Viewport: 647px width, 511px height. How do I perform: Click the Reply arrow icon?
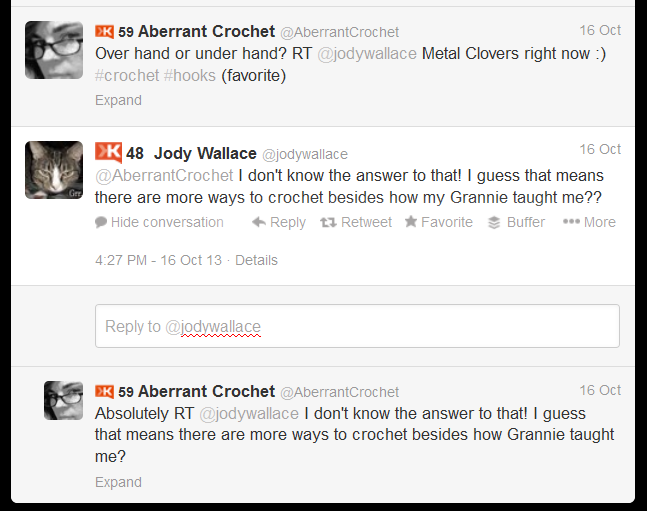(x=258, y=222)
